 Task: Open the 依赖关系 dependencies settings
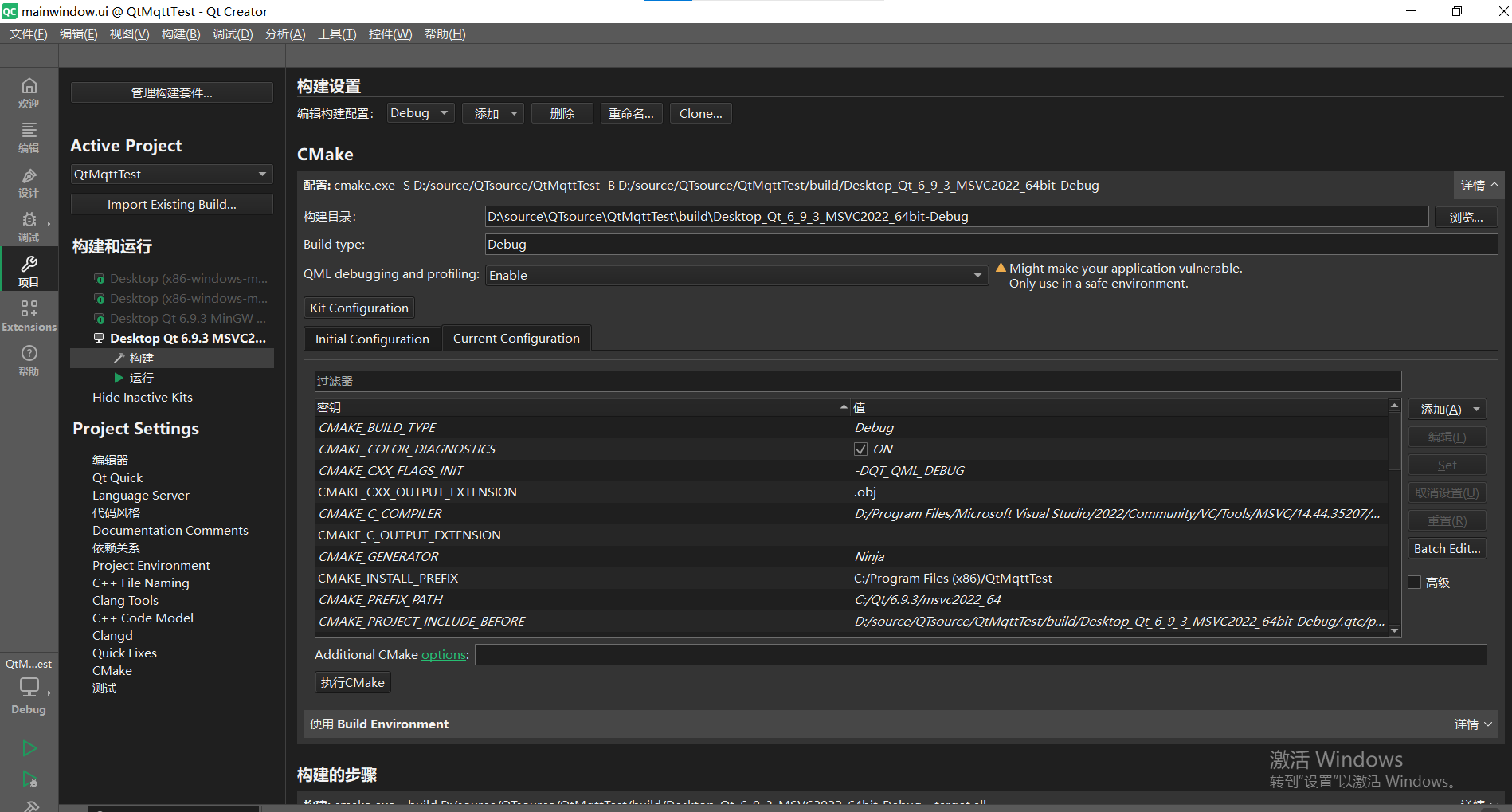point(116,547)
